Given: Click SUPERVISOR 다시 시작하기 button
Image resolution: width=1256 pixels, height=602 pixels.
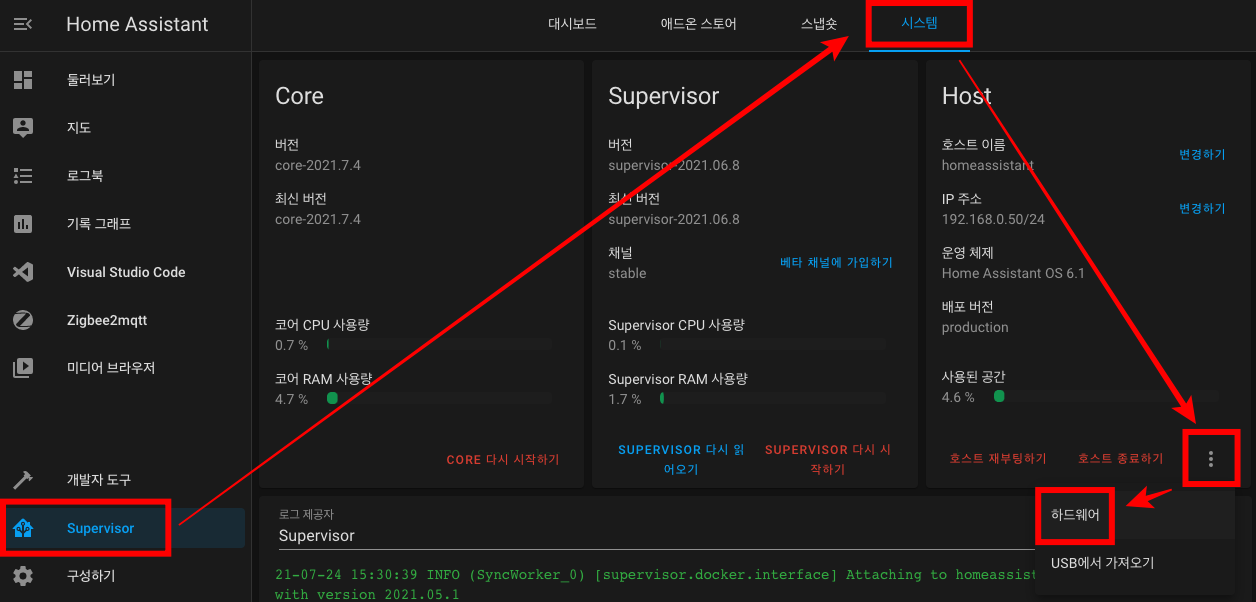Looking at the screenshot, I should click(827, 459).
